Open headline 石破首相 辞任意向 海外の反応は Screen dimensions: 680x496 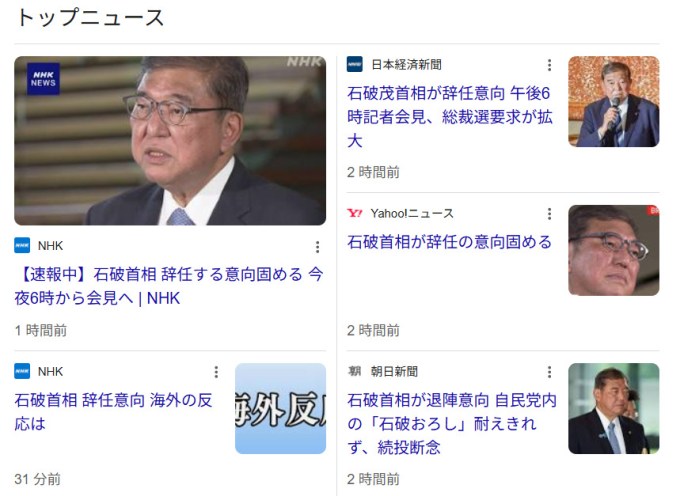point(113,412)
